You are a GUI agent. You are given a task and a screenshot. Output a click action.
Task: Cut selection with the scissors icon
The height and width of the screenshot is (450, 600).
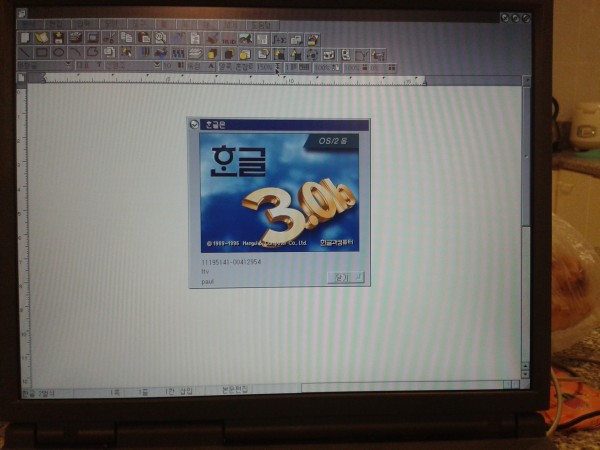[109, 38]
